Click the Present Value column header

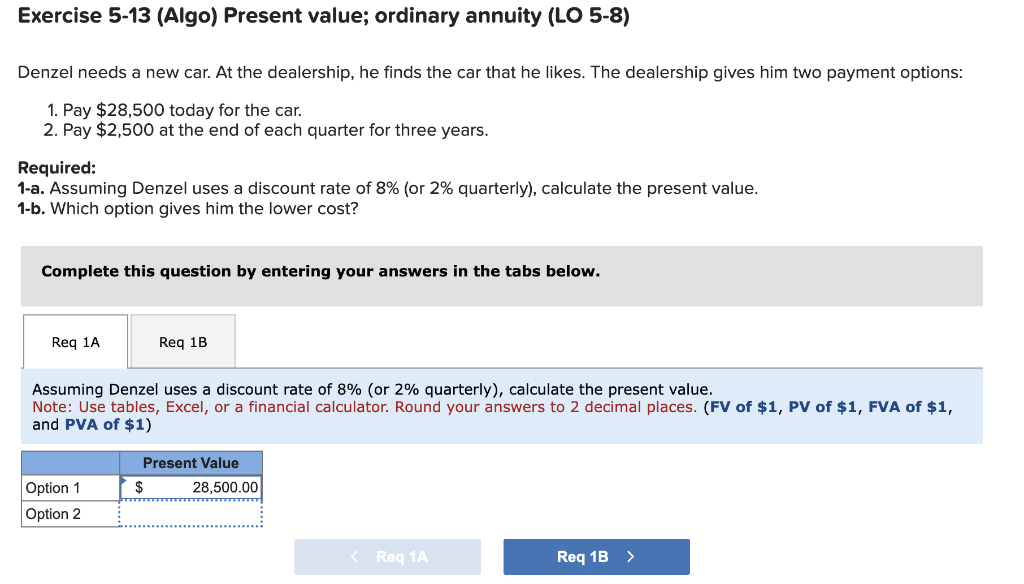(x=192, y=462)
